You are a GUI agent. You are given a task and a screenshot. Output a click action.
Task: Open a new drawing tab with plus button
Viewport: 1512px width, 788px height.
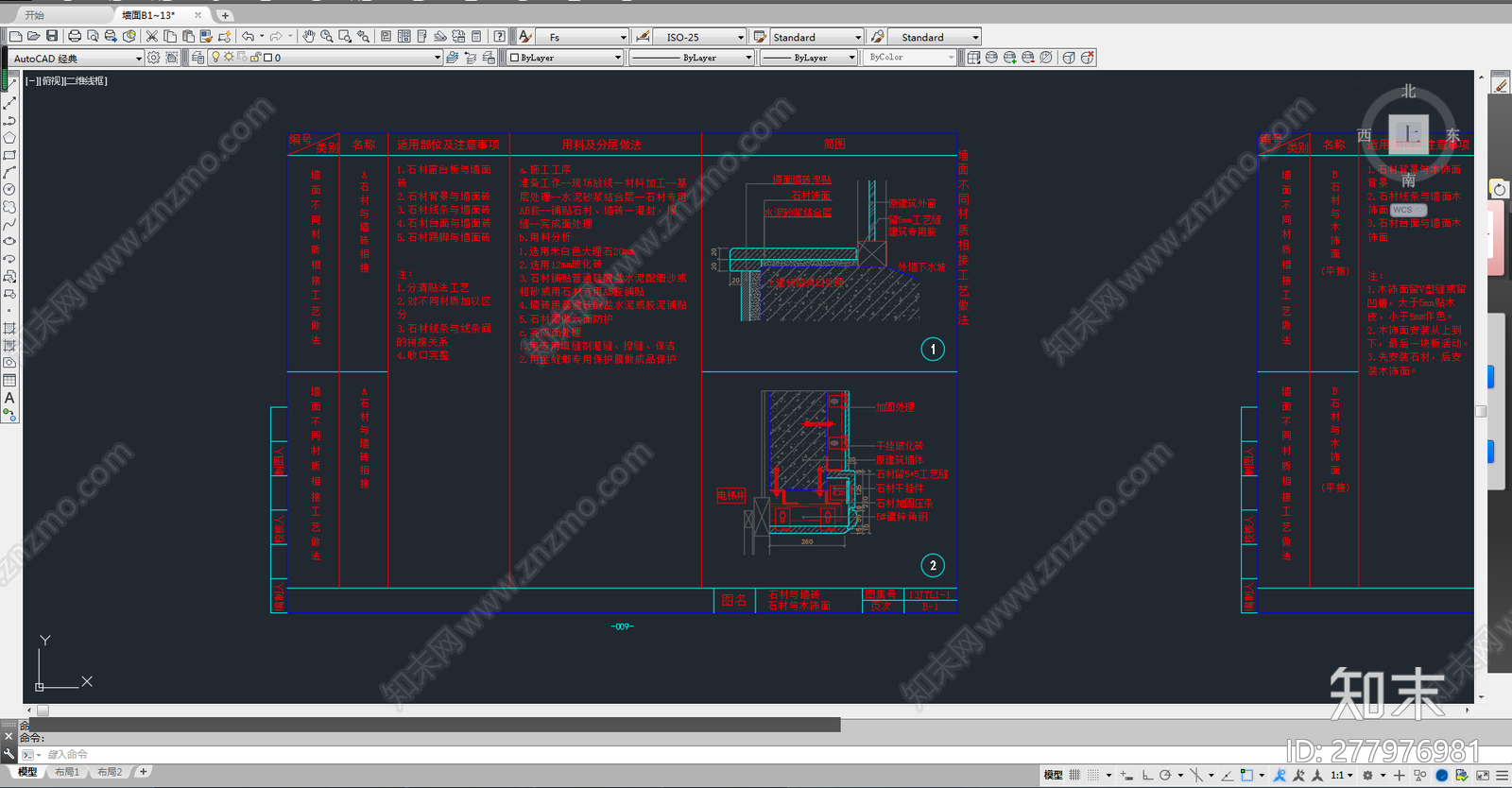coord(225,15)
